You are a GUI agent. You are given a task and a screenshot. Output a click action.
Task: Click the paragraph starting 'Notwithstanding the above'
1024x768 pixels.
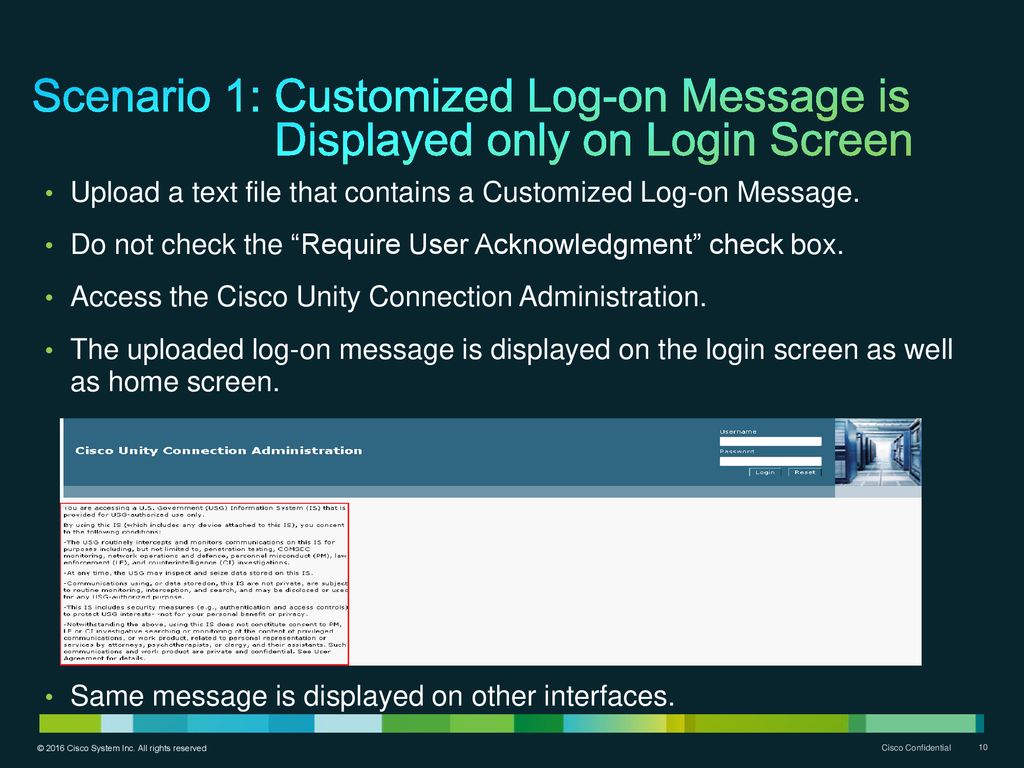[x=204, y=641]
